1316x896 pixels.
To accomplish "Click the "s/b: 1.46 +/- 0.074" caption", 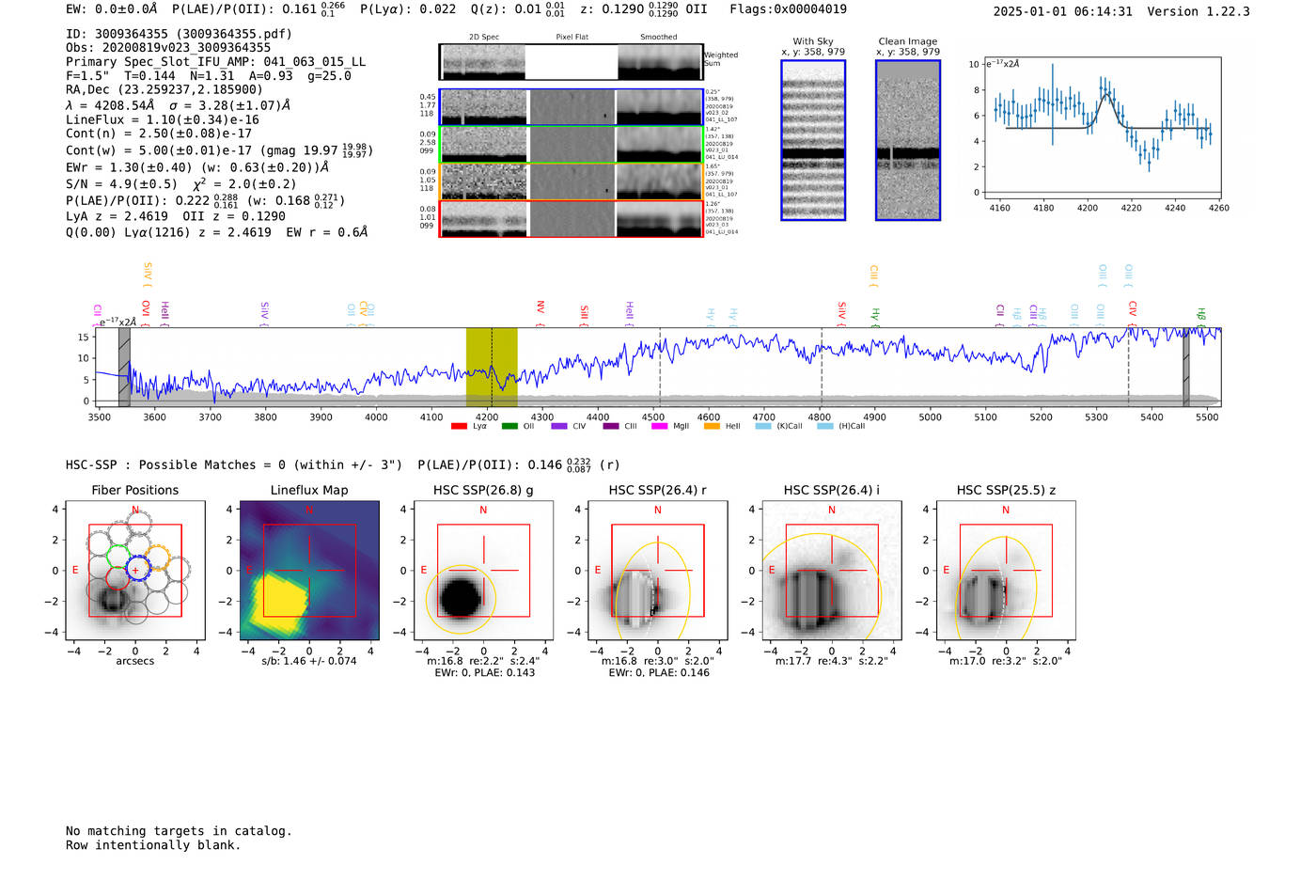I will [309, 661].
